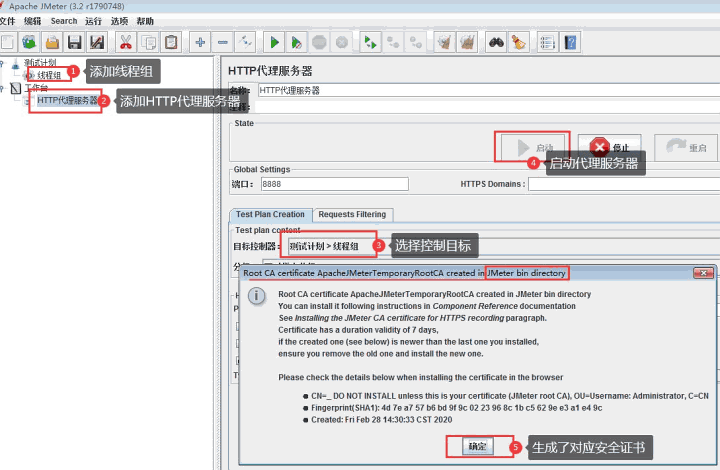Click the Copy toolbar icon
This screenshot has height=470, width=720.
tap(148, 43)
